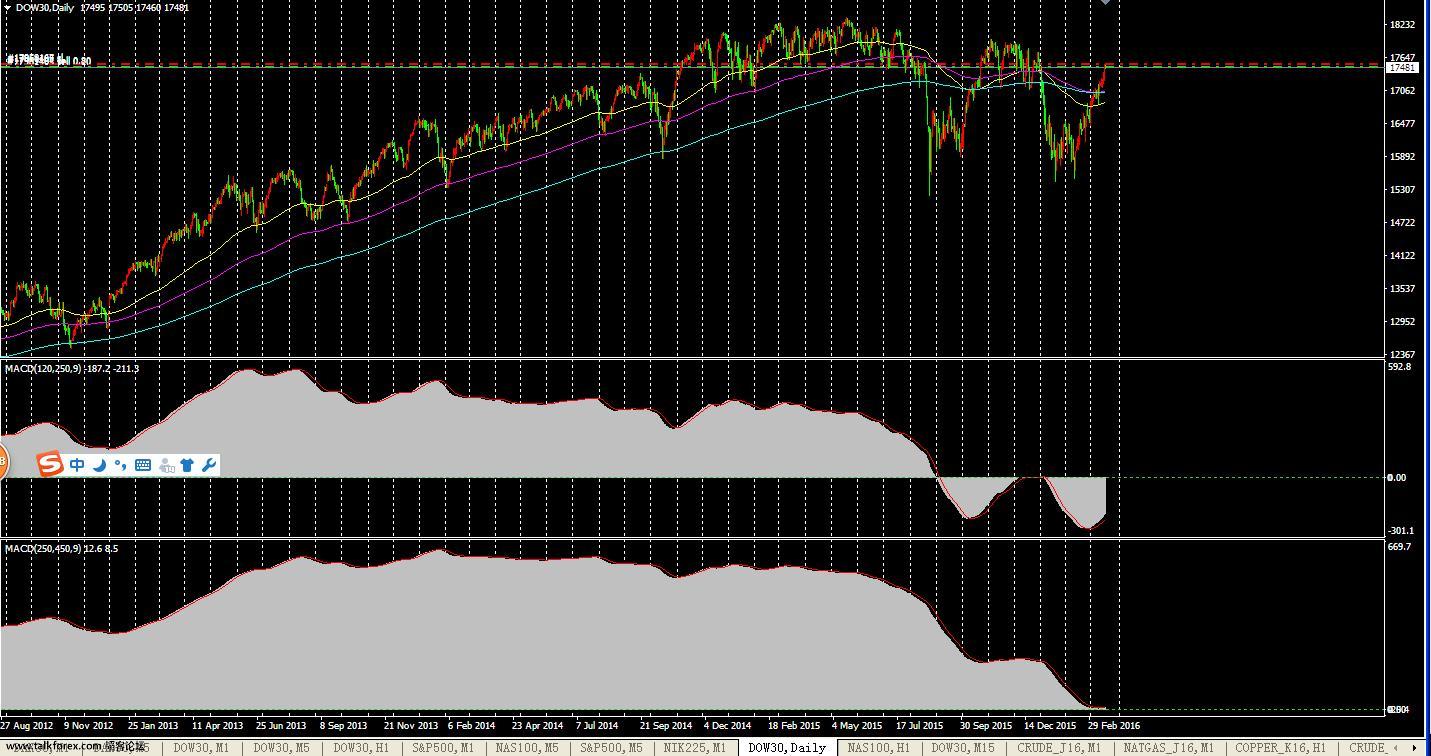Click the 30 Sep 2015 date label
Screen dimensions: 1431x756
(x=987, y=726)
